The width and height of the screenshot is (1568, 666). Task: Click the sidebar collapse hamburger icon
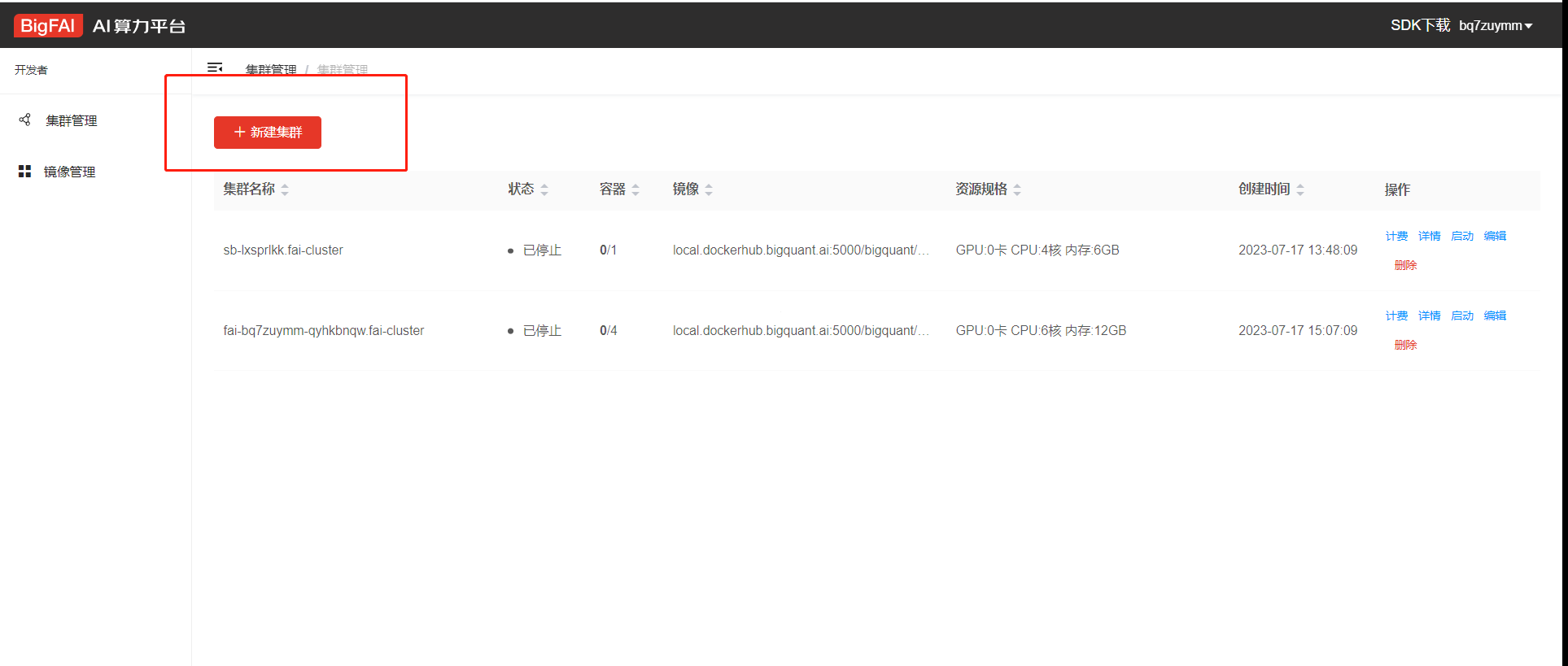pyautogui.click(x=215, y=68)
